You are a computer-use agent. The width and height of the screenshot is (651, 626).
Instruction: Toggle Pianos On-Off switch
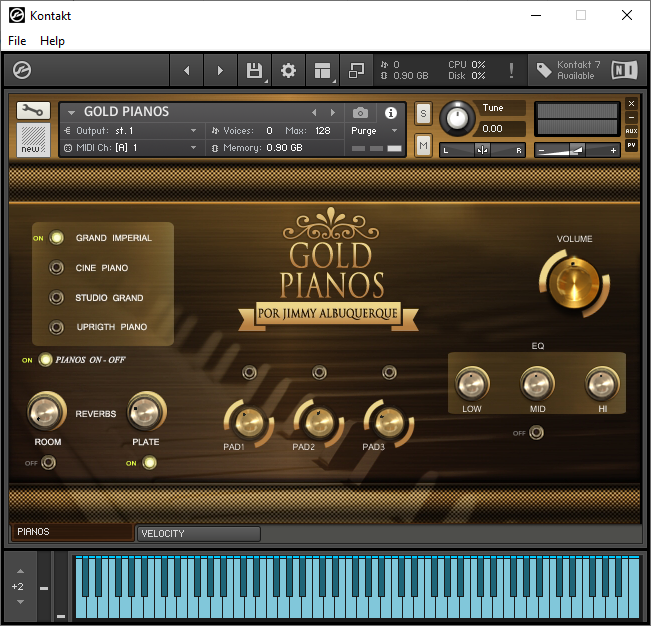point(45,359)
